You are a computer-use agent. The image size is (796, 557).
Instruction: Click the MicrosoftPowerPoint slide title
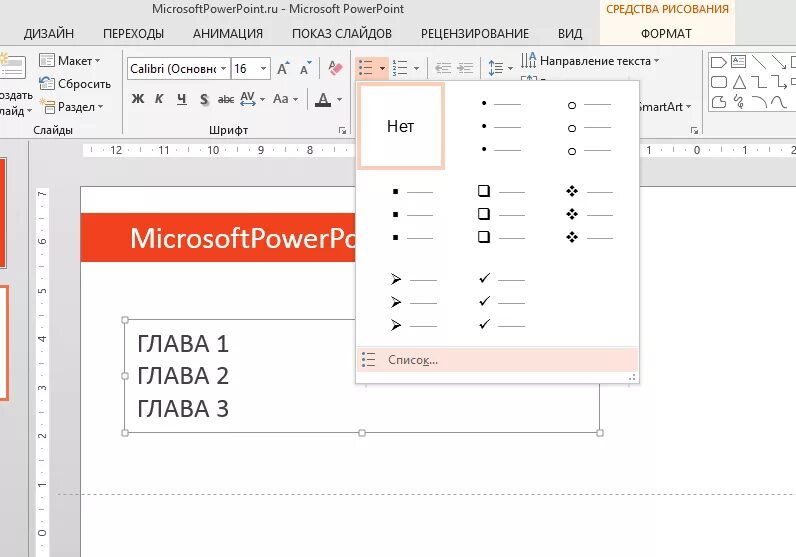[243, 238]
